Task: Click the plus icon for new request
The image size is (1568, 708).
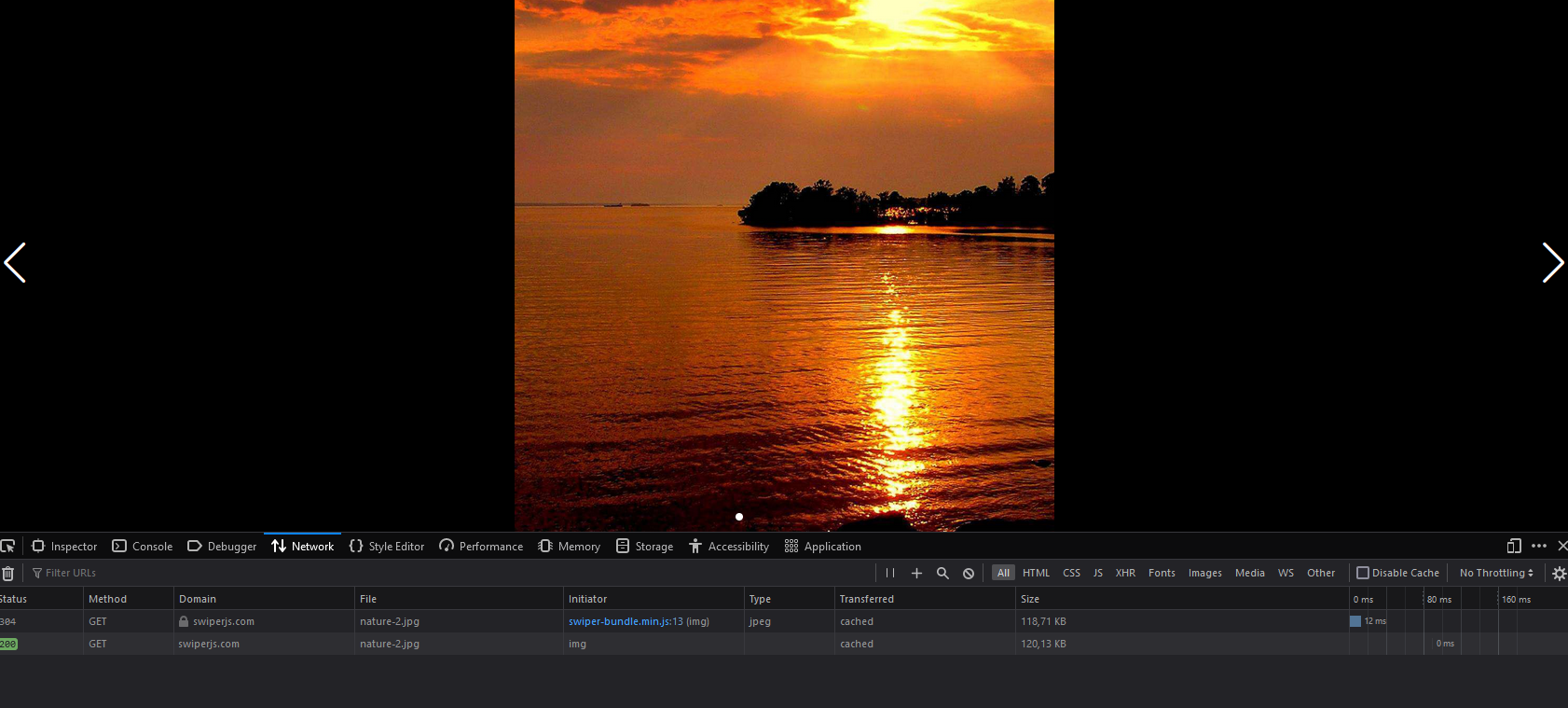Action: [x=916, y=574]
